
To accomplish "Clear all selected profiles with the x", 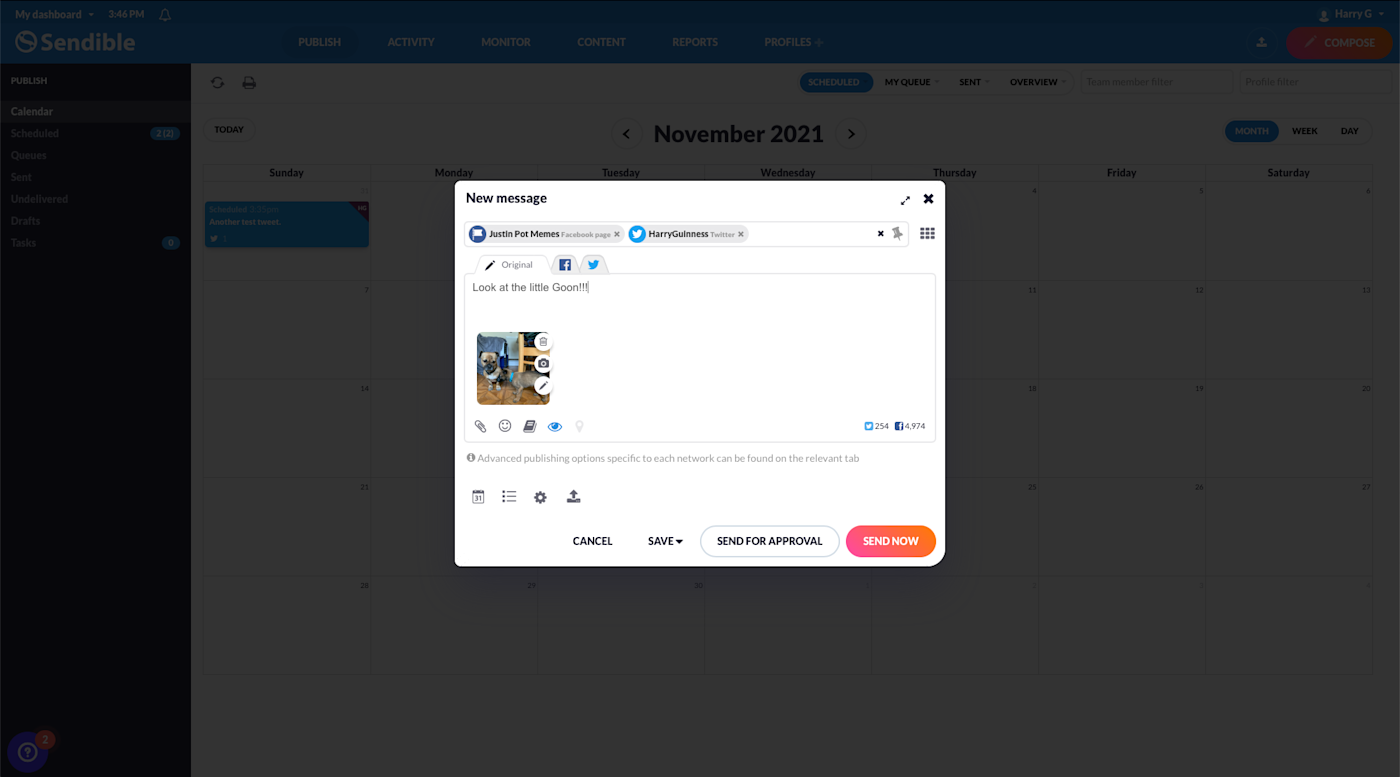I will (x=881, y=234).
